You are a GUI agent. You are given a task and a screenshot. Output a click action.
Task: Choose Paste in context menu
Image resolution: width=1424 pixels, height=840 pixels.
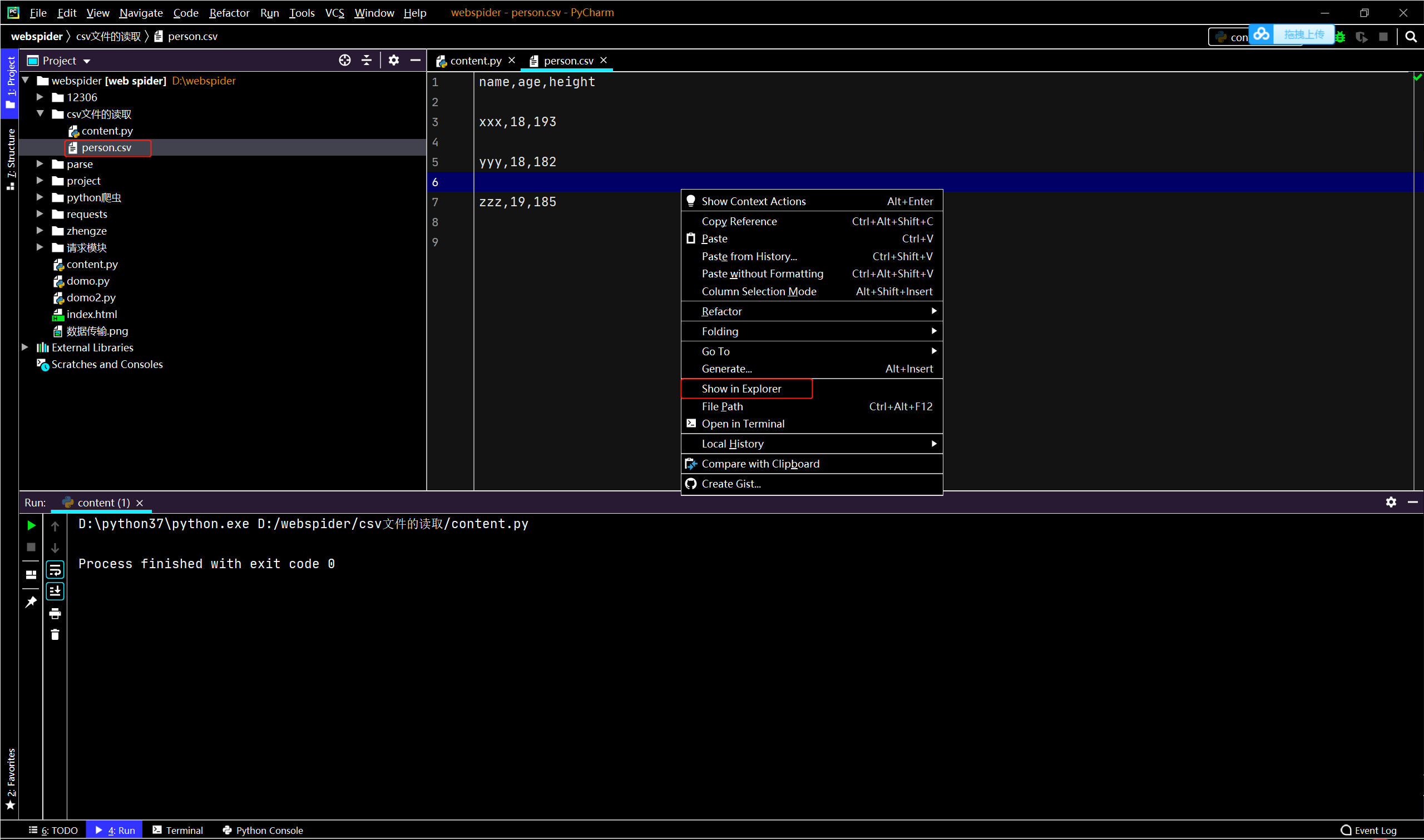coord(812,238)
